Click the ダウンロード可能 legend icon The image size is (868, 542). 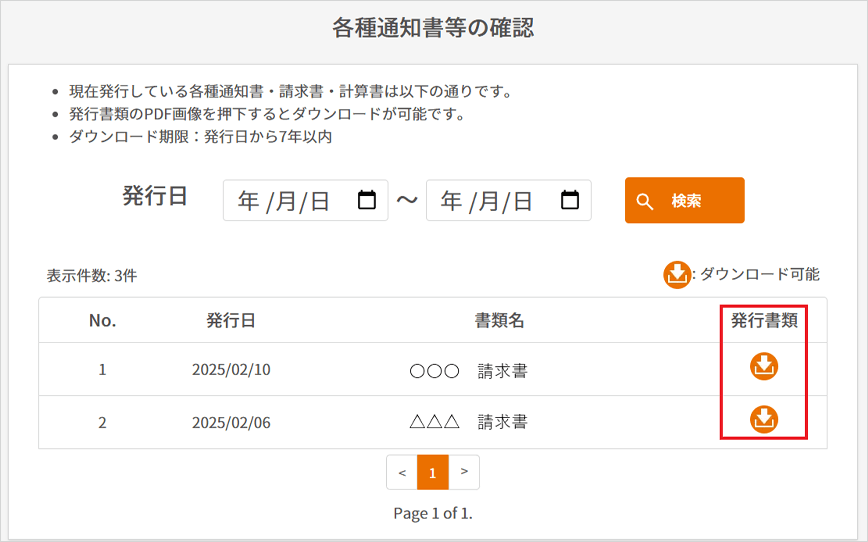(677, 274)
